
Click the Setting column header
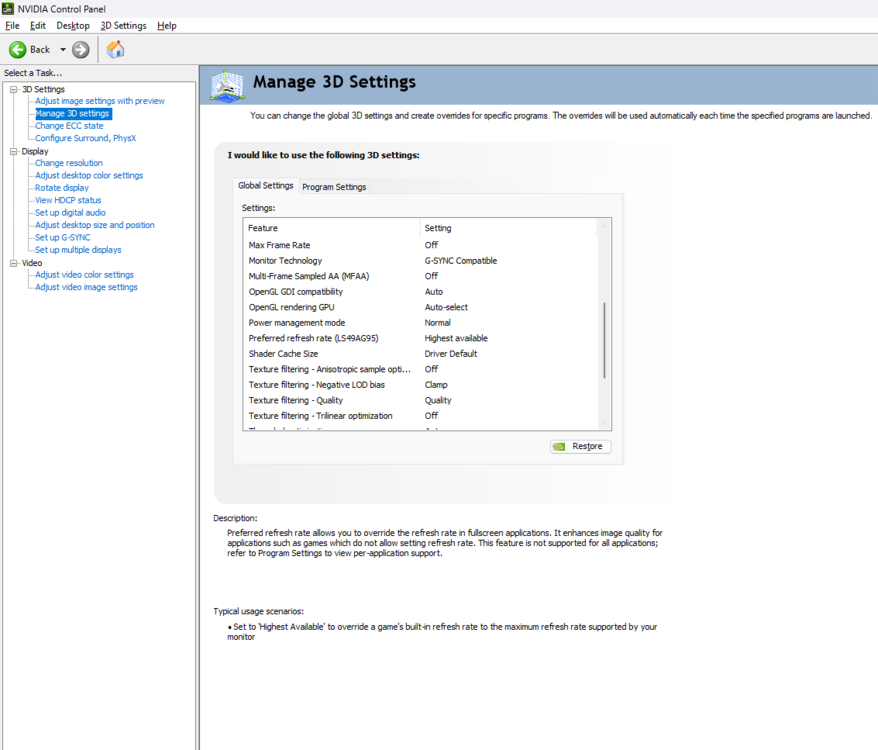(x=508, y=229)
